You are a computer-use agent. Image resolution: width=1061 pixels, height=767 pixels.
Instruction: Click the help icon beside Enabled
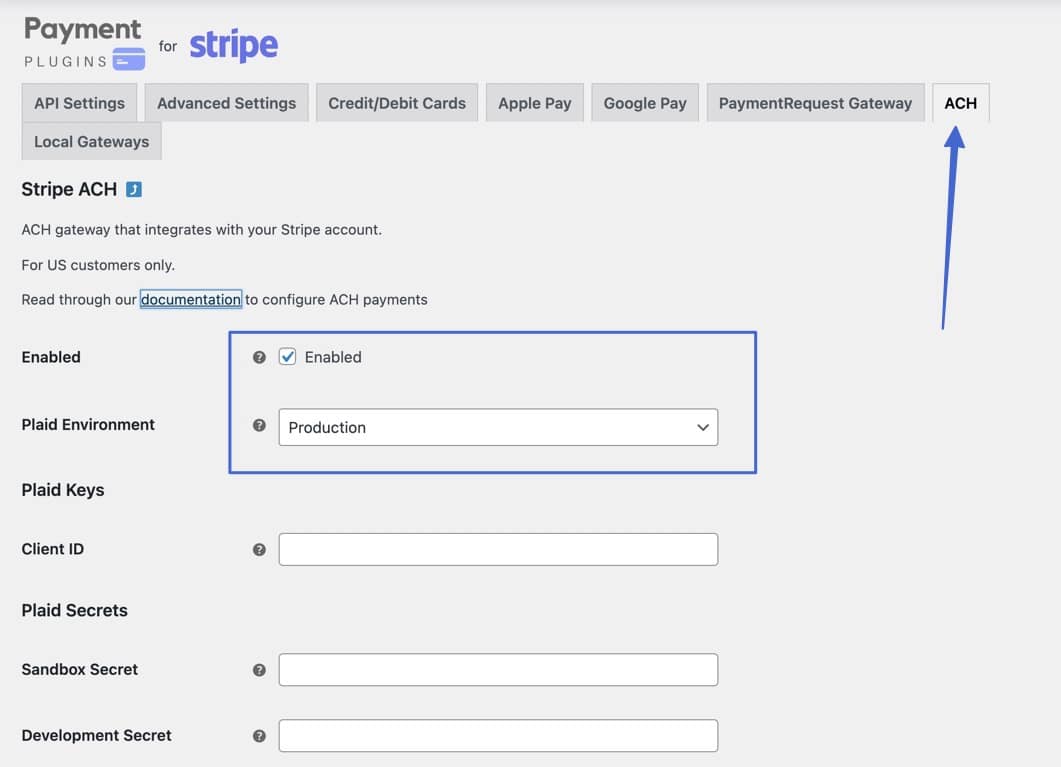point(259,357)
